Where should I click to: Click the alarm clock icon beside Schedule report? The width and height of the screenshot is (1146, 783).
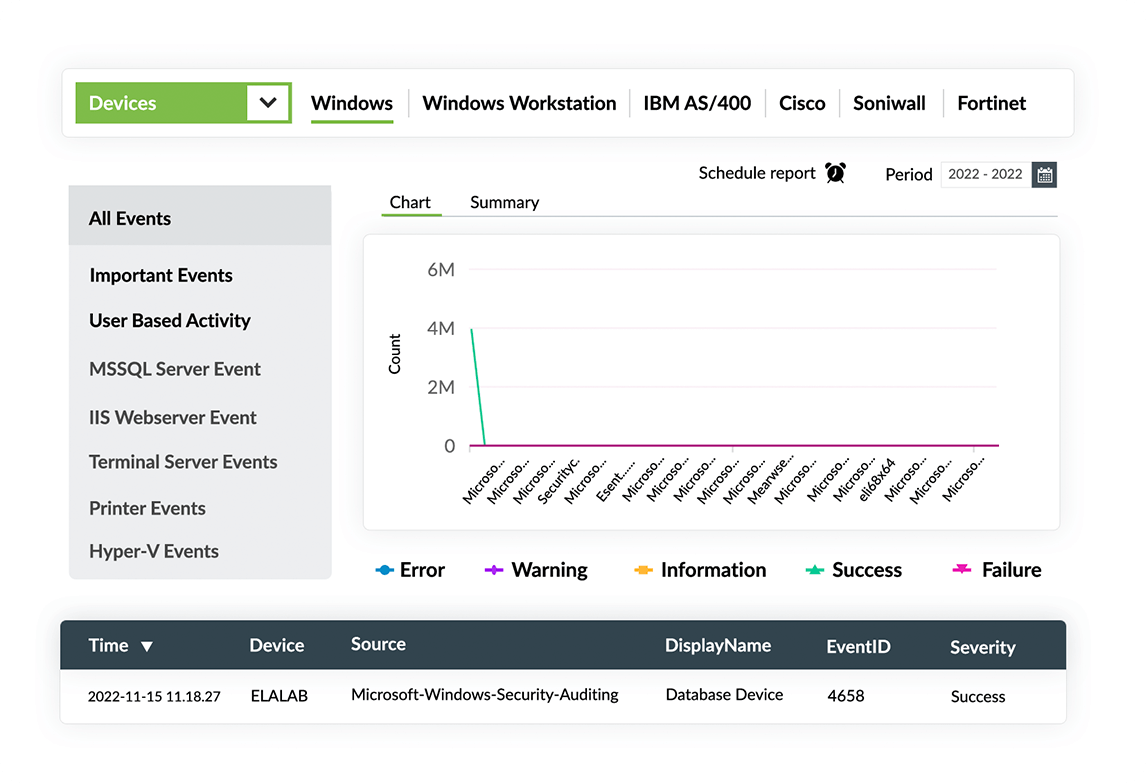point(835,172)
